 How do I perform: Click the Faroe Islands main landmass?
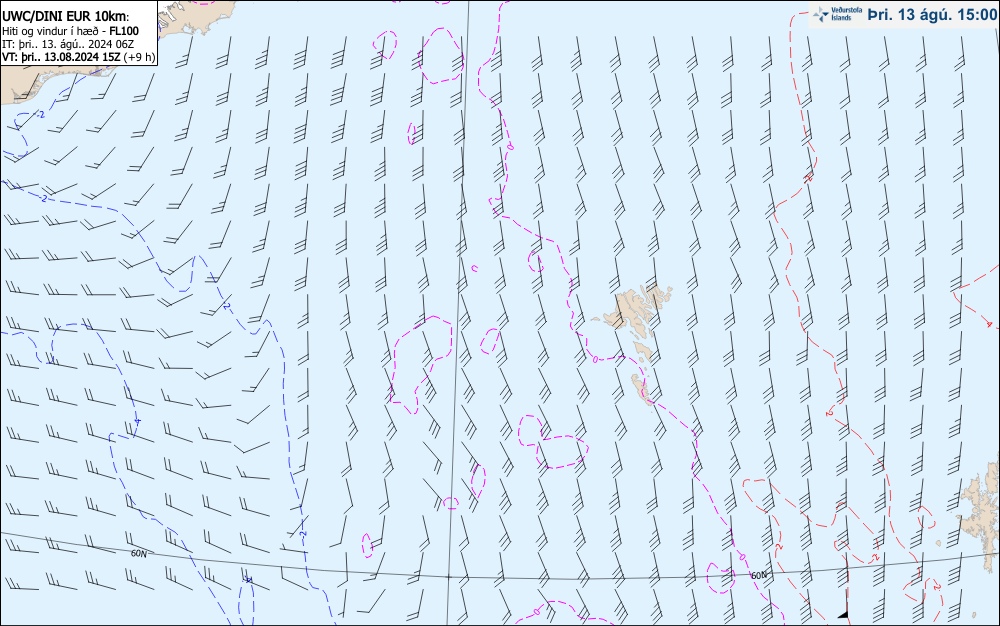coord(635,309)
